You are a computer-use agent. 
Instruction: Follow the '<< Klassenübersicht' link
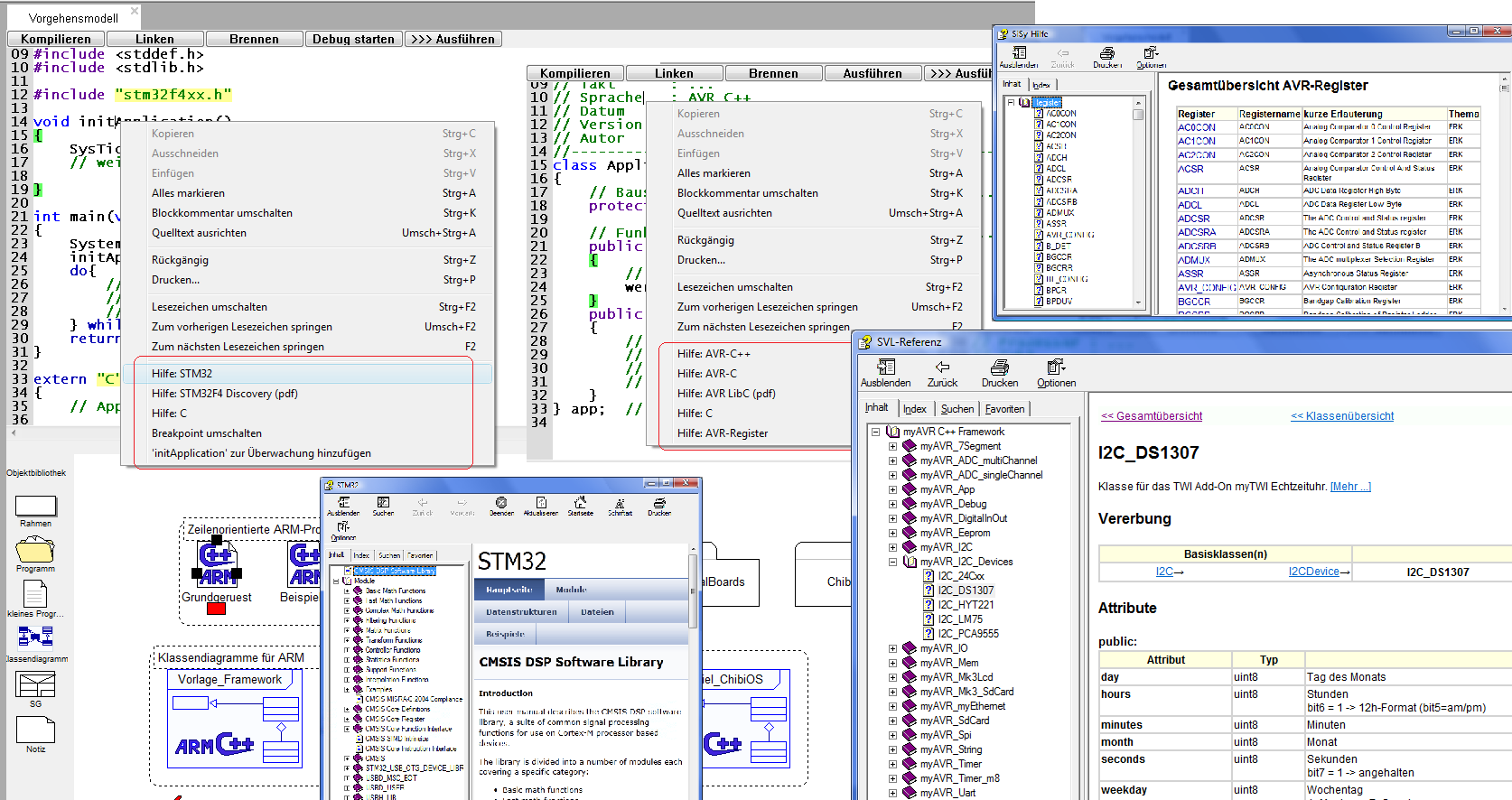(1342, 416)
